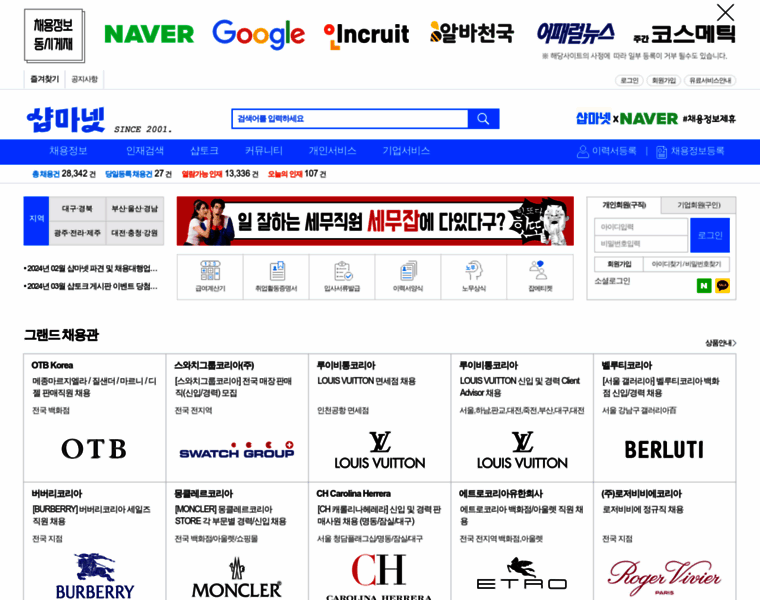This screenshot has height=600, width=760.
Task: Click the 유료서비스안내 pill button
Action: point(710,80)
